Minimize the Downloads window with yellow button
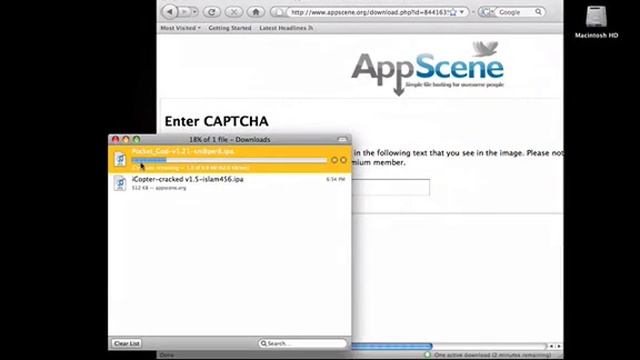Image resolution: width=640 pixels, height=360 pixels. (126, 140)
